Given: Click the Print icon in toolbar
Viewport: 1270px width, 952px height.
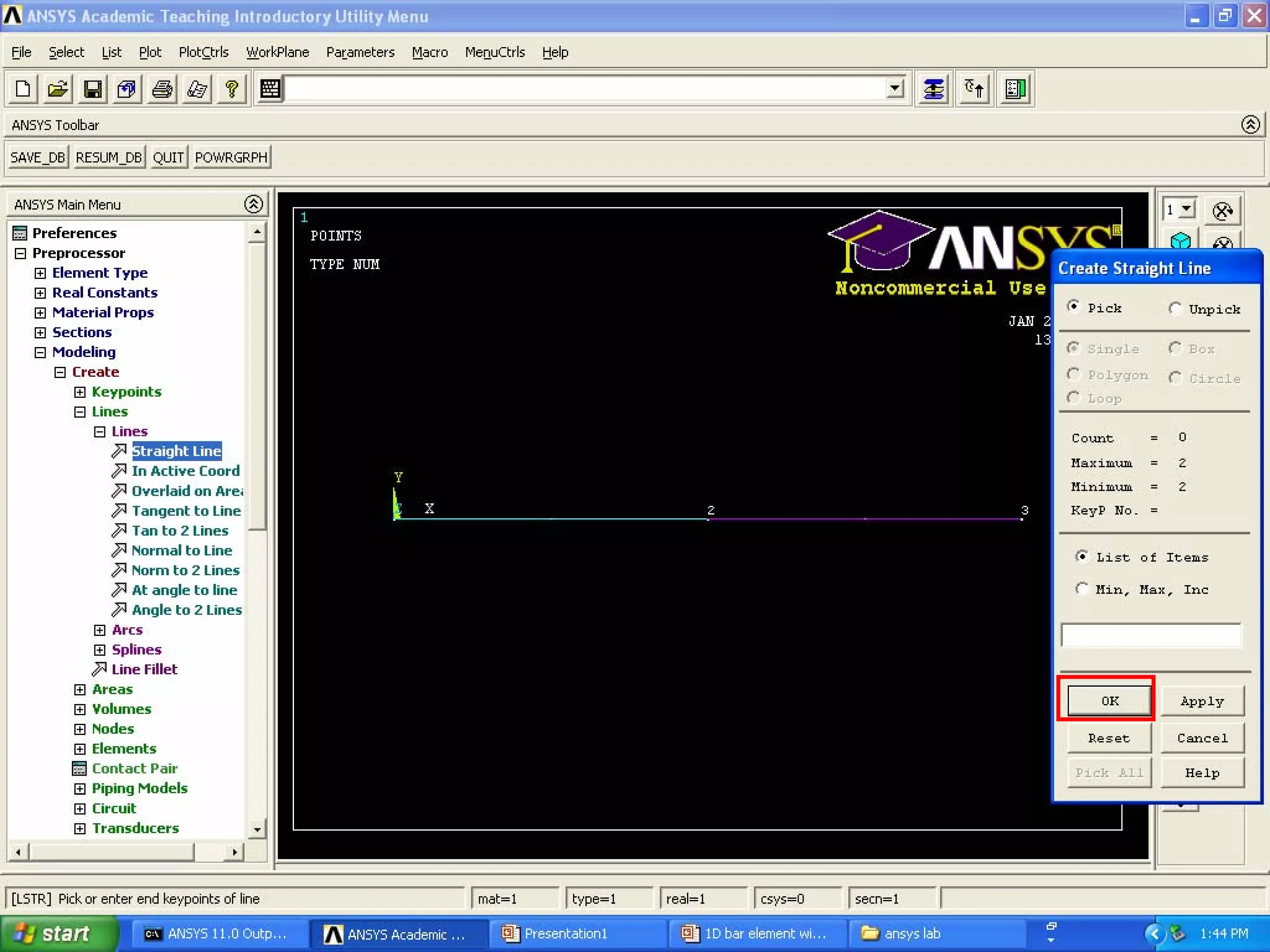Looking at the screenshot, I should click(x=162, y=89).
